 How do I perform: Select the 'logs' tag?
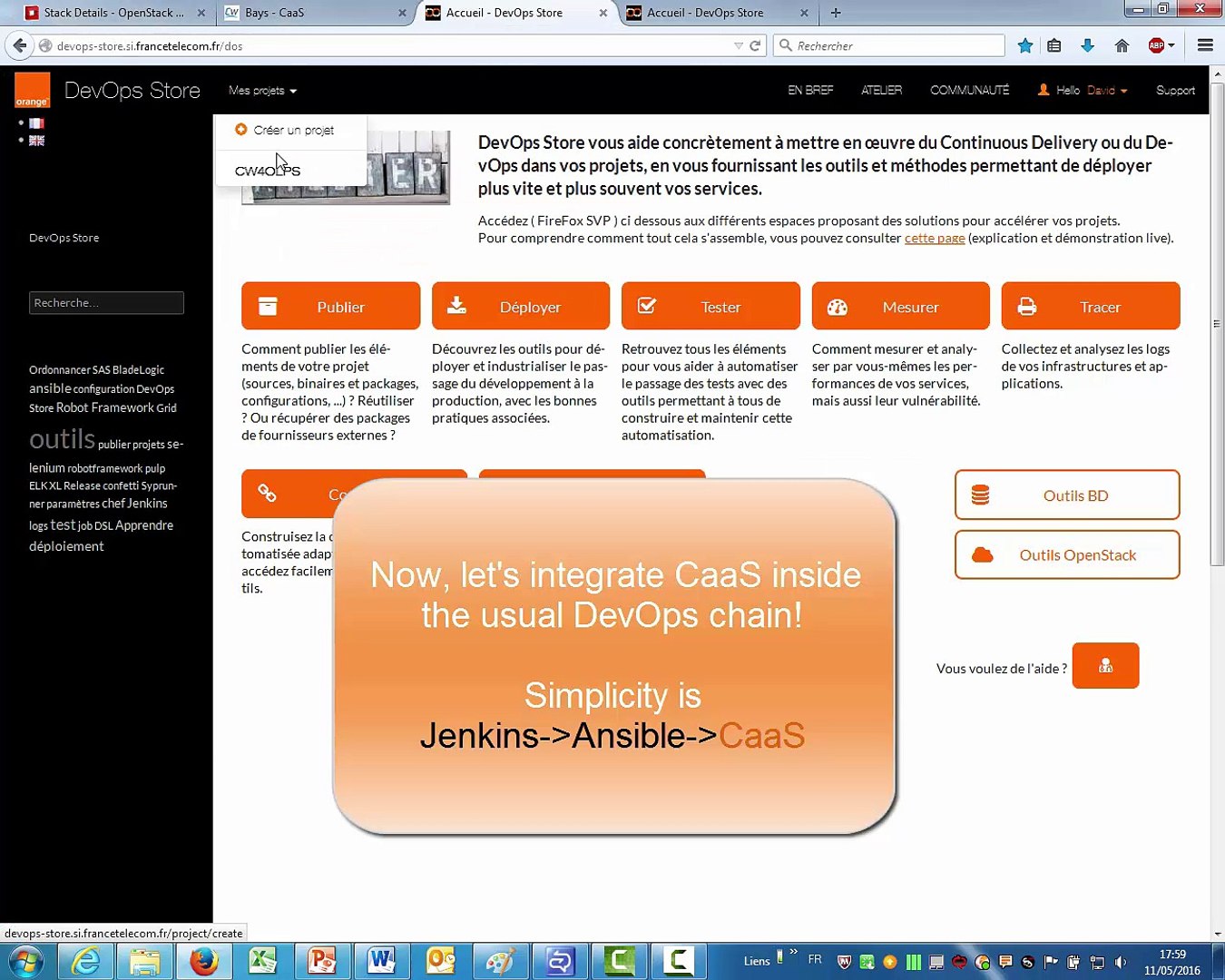coord(38,526)
